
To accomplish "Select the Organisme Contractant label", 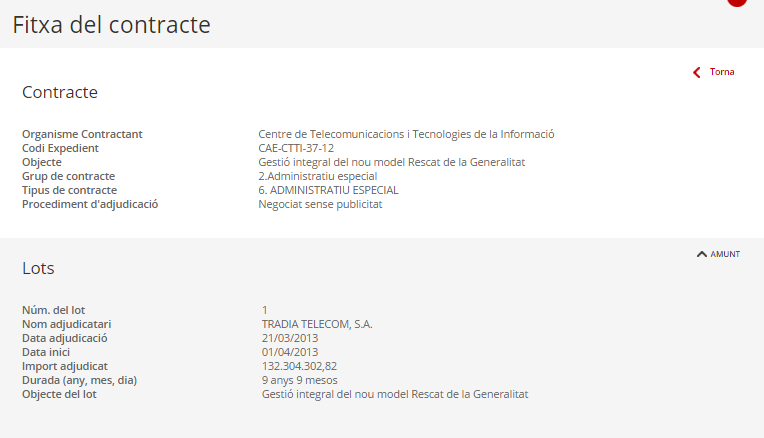I will click(82, 134).
